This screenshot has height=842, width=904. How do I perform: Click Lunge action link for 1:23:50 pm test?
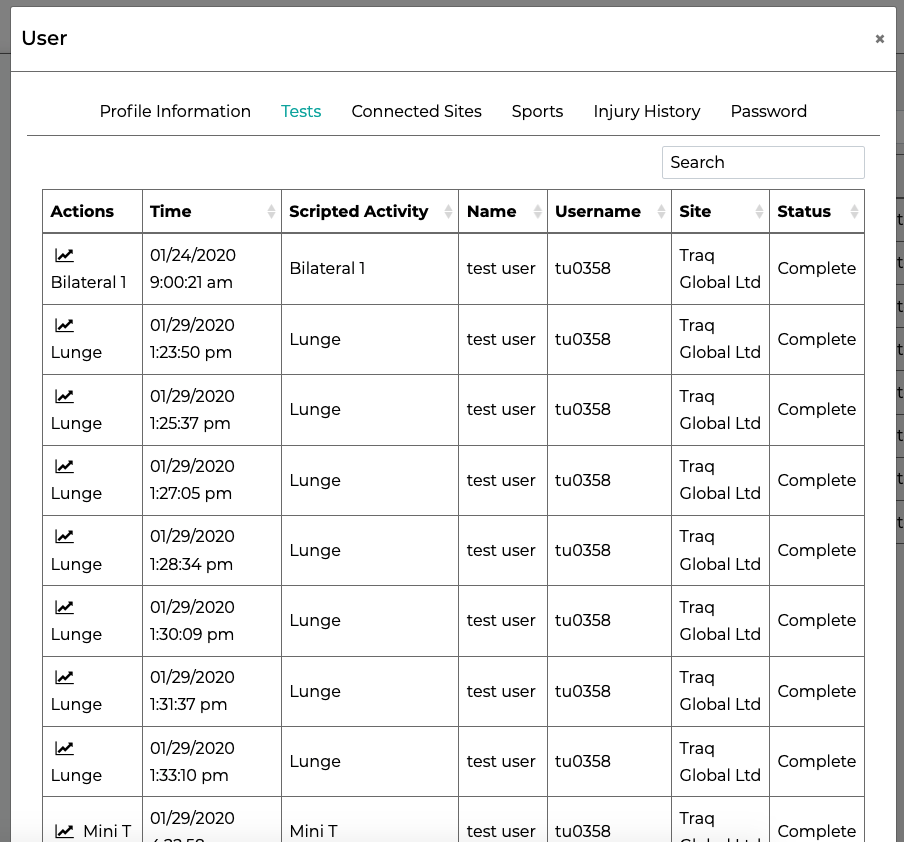(x=76, y=352)
